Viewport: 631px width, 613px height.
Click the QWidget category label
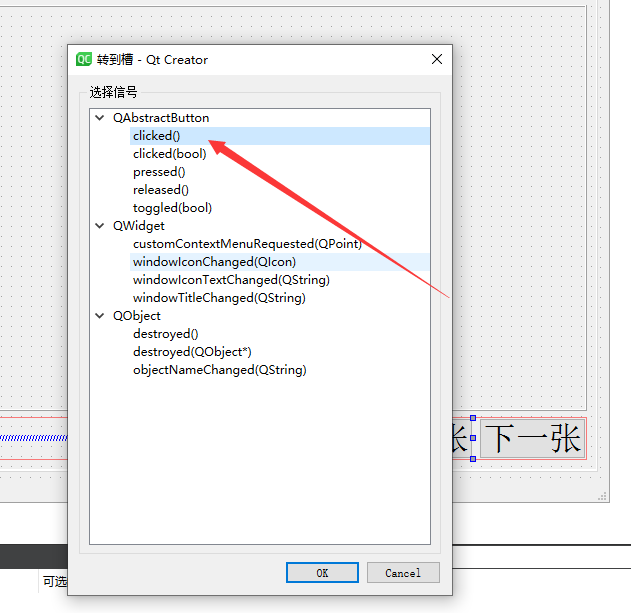pos(139,226)
